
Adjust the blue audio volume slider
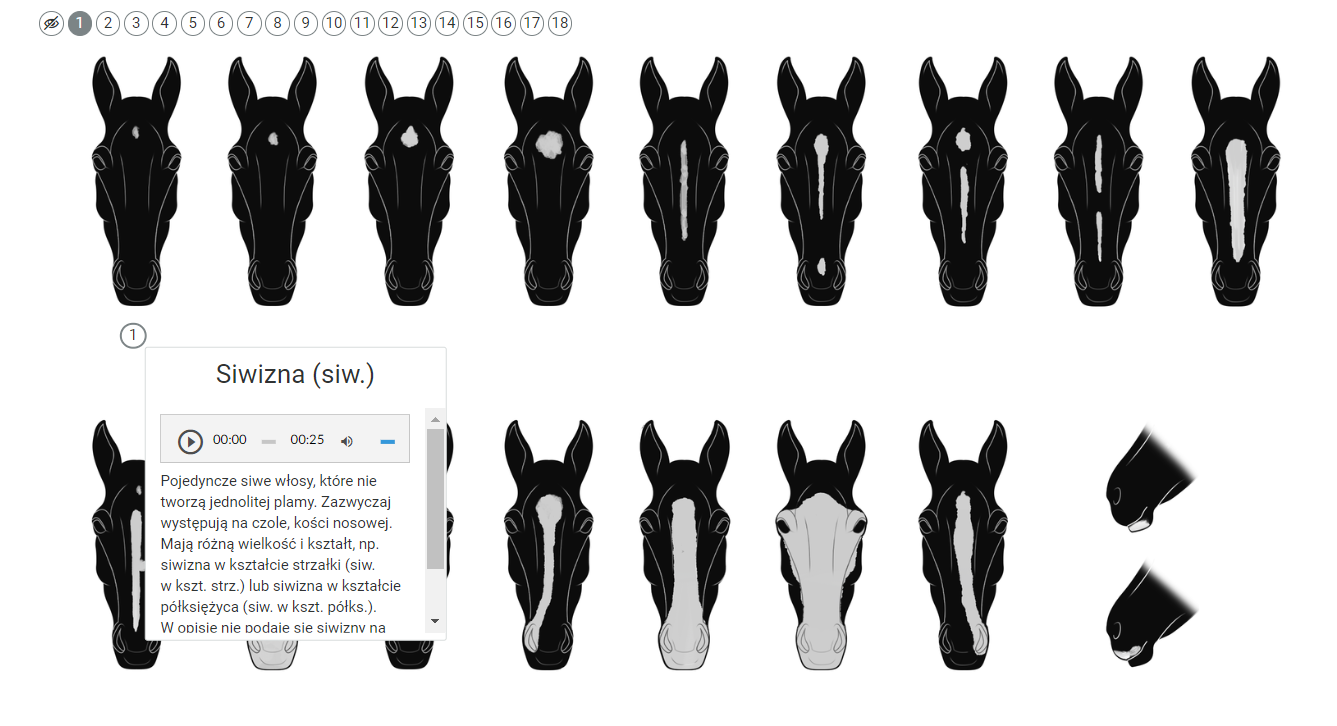[388, 441]
